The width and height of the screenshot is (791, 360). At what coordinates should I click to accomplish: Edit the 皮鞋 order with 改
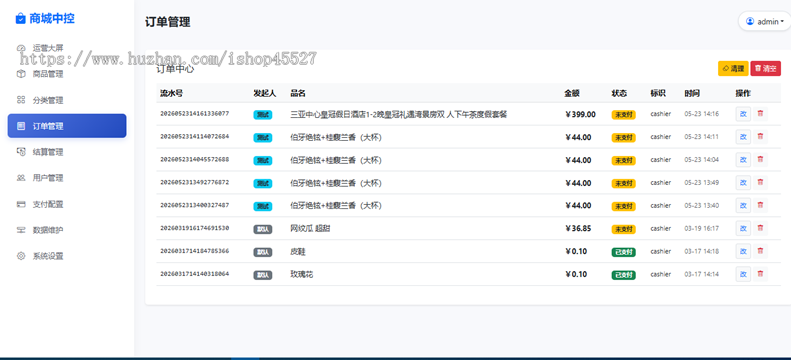point(743,251)
